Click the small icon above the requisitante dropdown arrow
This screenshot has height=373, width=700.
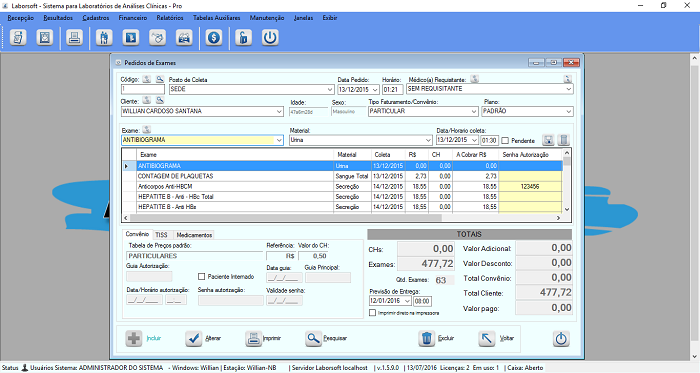(568, 79)
